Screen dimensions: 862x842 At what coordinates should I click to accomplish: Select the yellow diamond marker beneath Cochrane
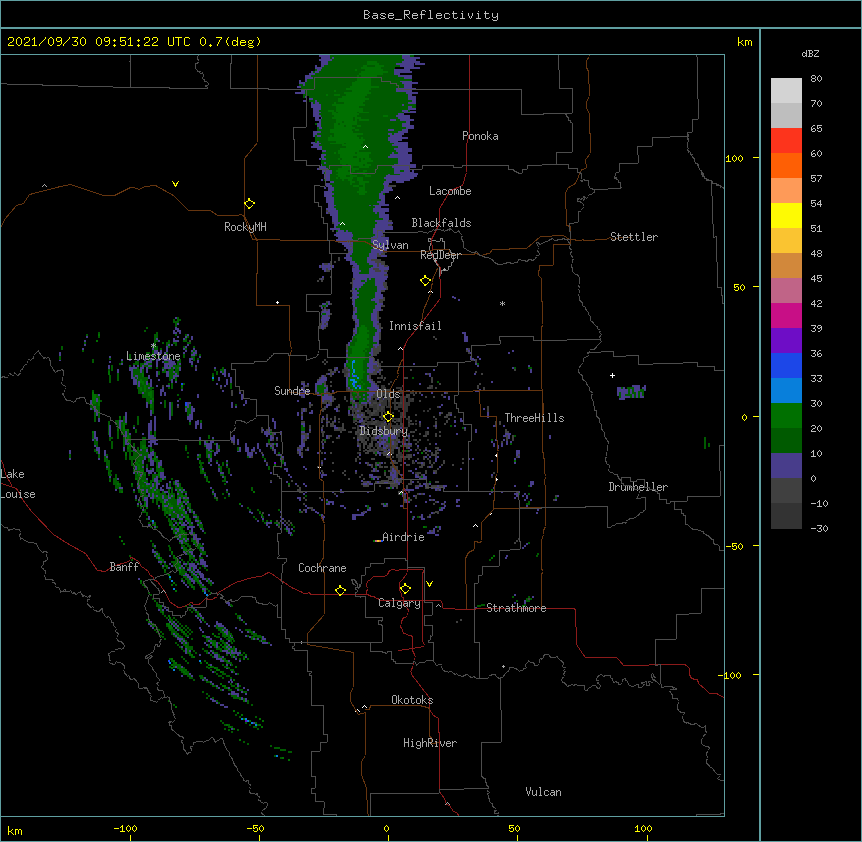pyautogui.click(x=340, y=590)
